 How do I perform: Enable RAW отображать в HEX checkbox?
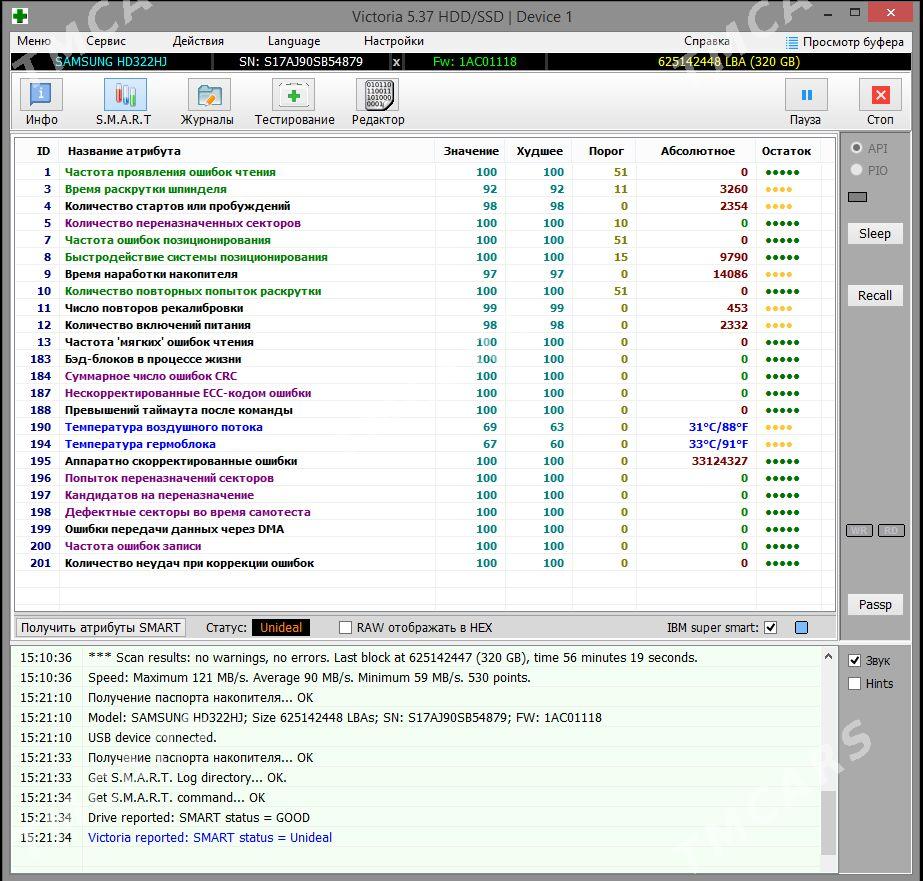click(346, 628)
